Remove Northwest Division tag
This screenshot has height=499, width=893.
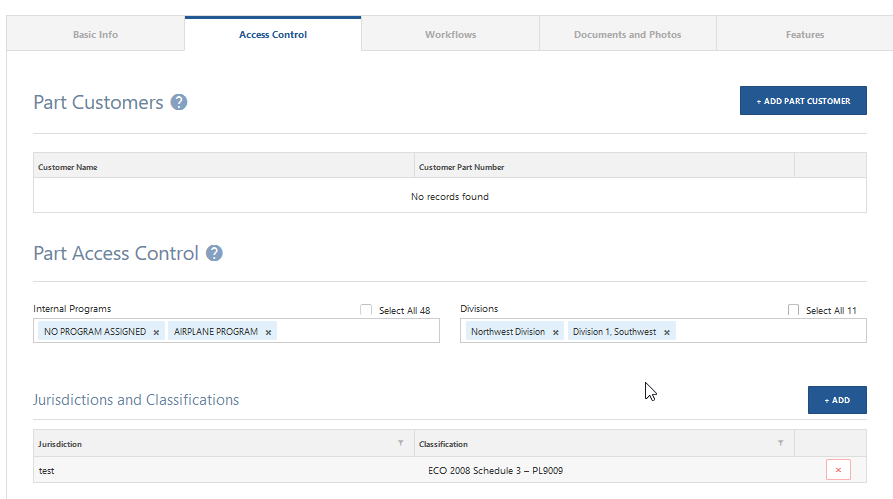click(556, 332)
